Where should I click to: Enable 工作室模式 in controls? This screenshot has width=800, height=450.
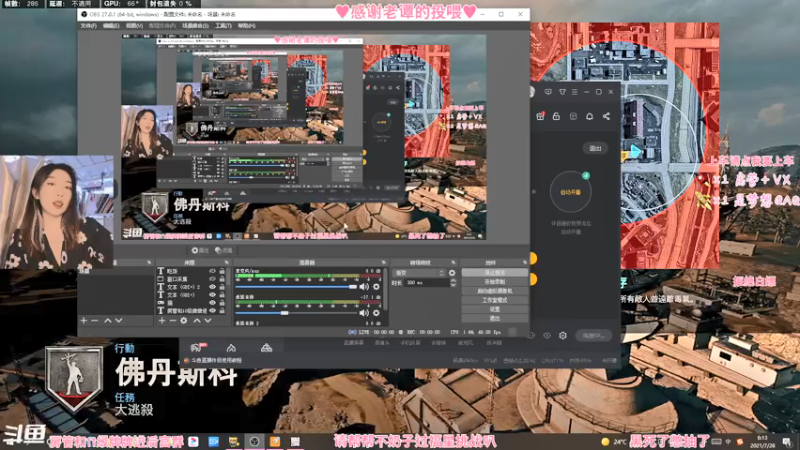494,300
